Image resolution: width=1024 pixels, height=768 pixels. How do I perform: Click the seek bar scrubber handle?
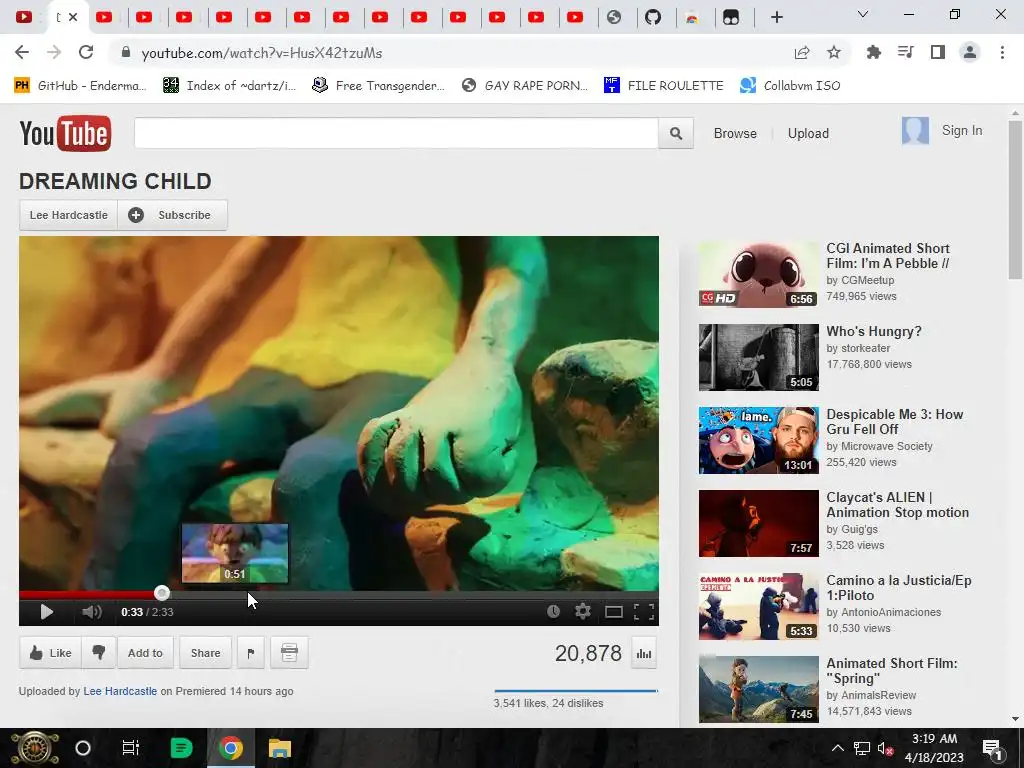click(x=162, y=593)
